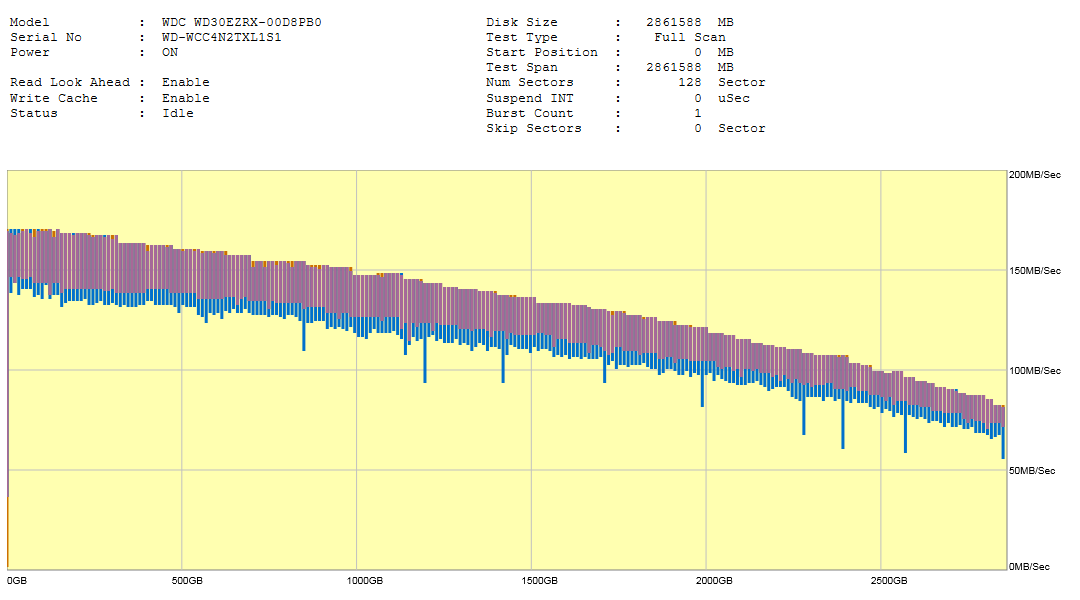The image size is (1080, 600).
Task: Click the Disk Size label
Action: (x=522, y=22)
